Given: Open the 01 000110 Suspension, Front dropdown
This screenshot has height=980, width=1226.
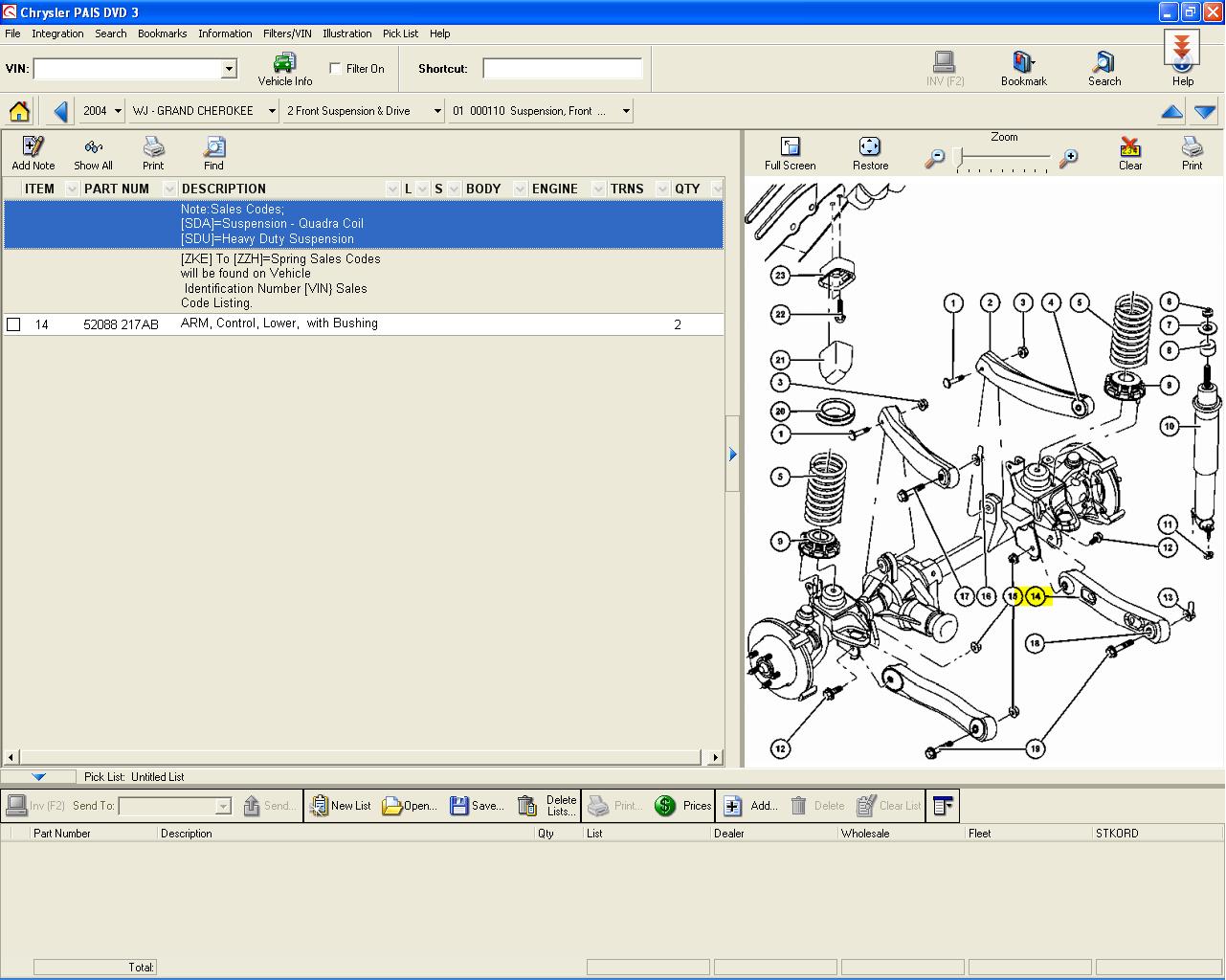Looking at the screenshot, I should pos(626,111).
